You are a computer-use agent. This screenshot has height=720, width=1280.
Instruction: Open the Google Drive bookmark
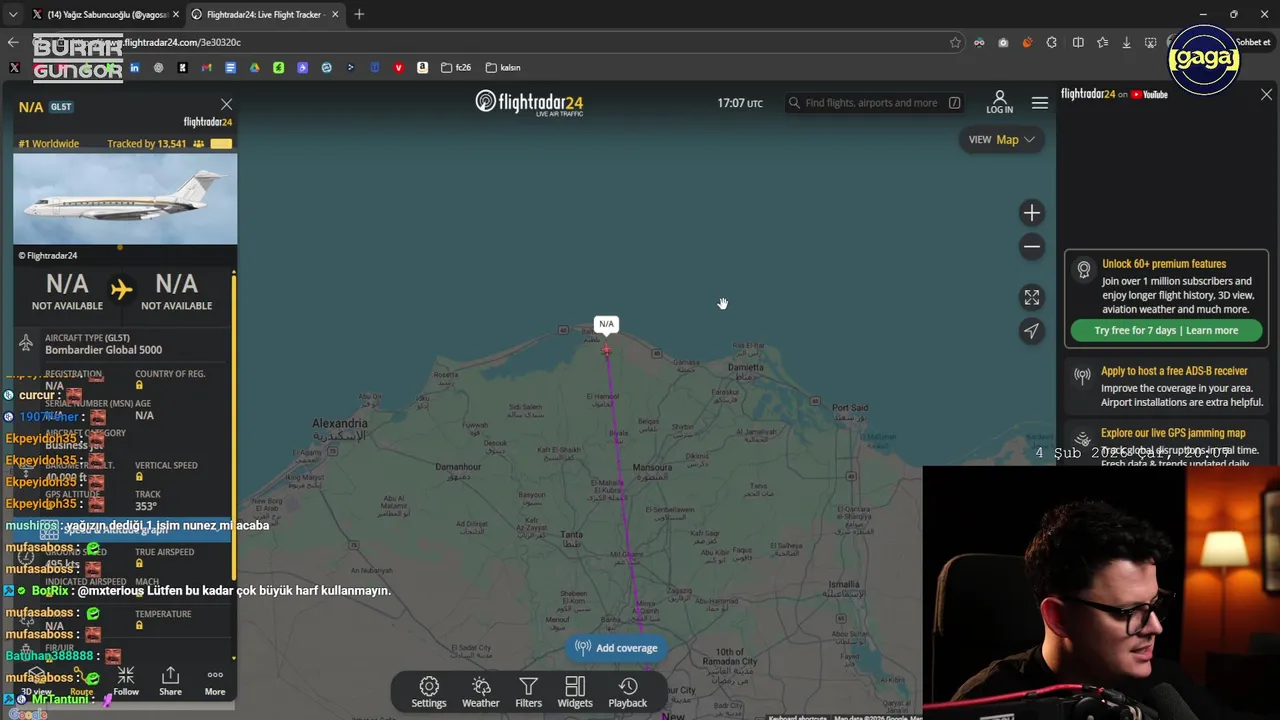pos(254,68)
